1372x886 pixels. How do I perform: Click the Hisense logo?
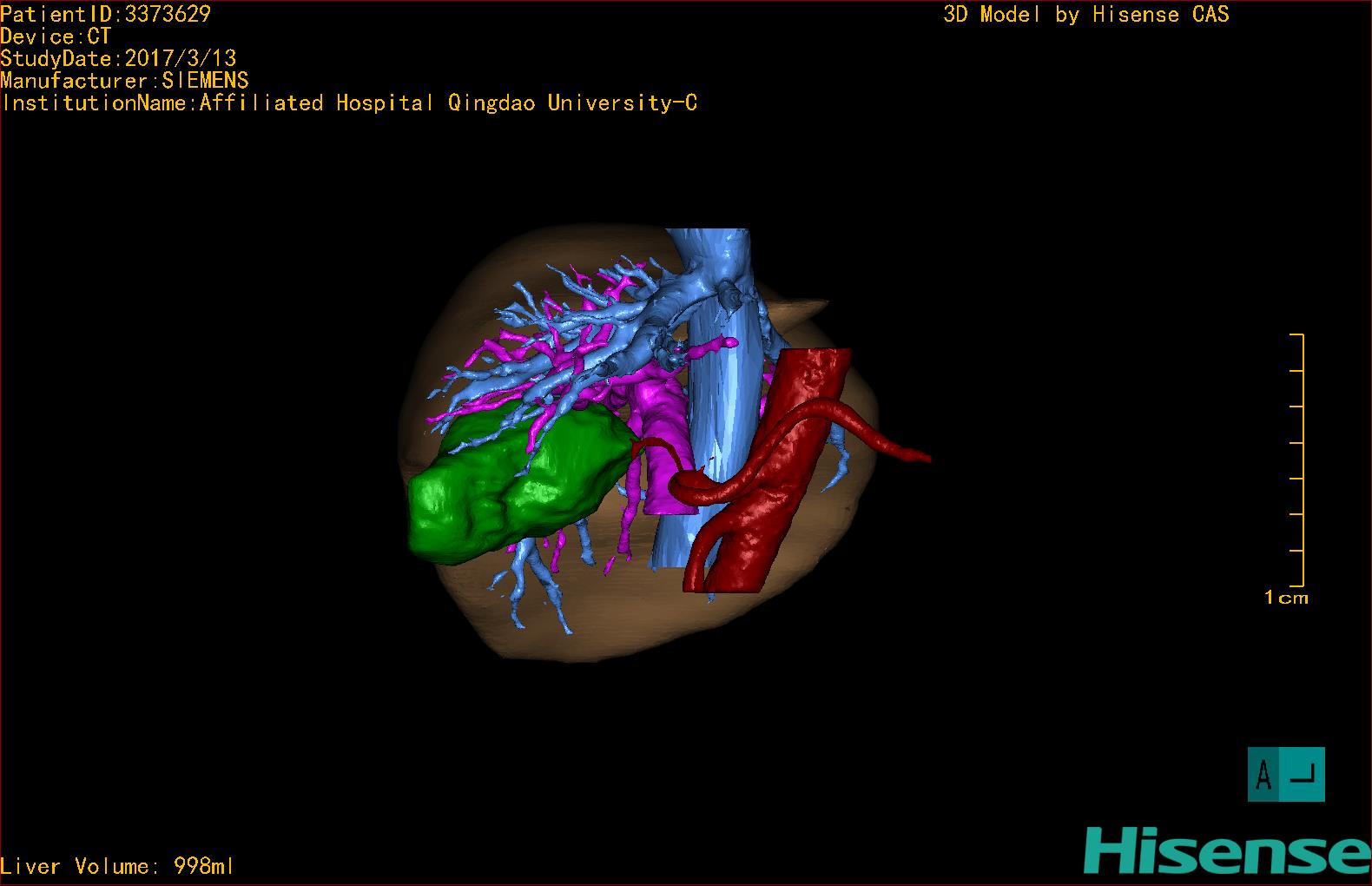(x=1227, y=850)
